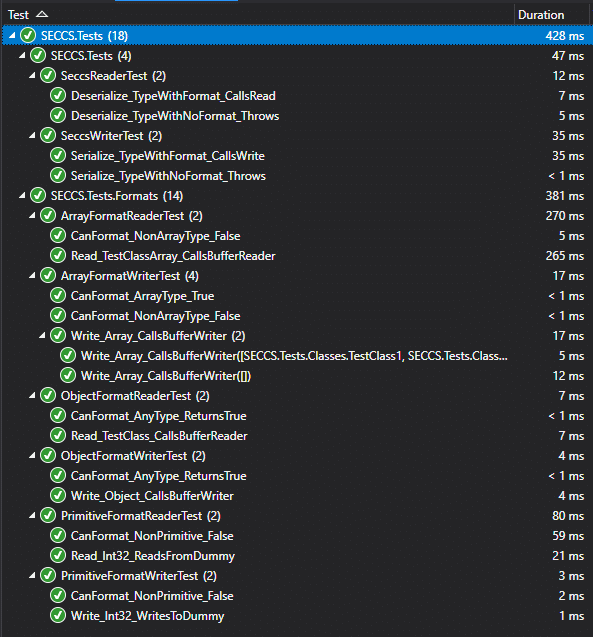Viewport: 593px width, 637px height.
Task: Collapse the SECCS.Tests (4) namespace node
Action: click(x=22, y=56)
